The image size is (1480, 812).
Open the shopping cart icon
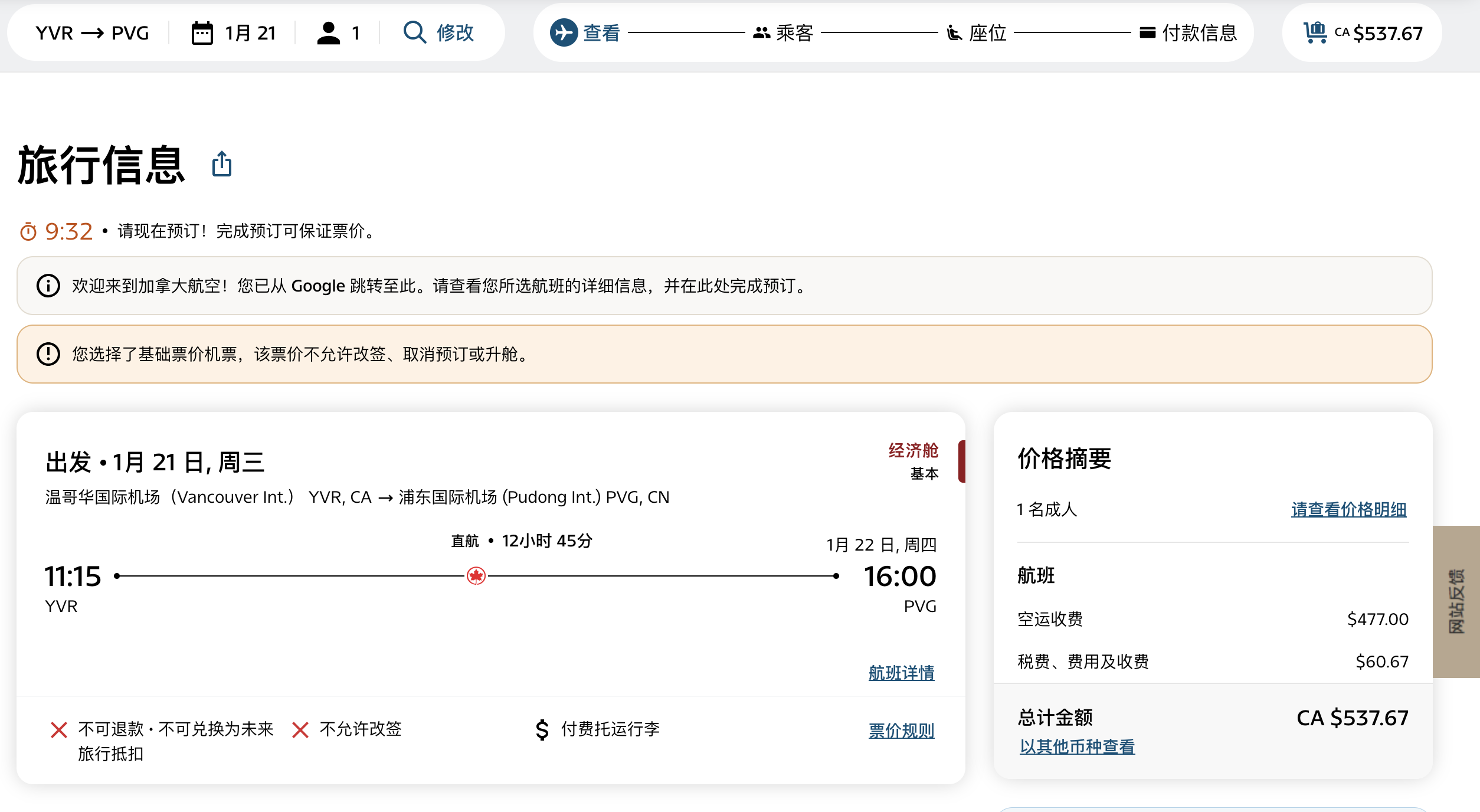[1315, 32]
